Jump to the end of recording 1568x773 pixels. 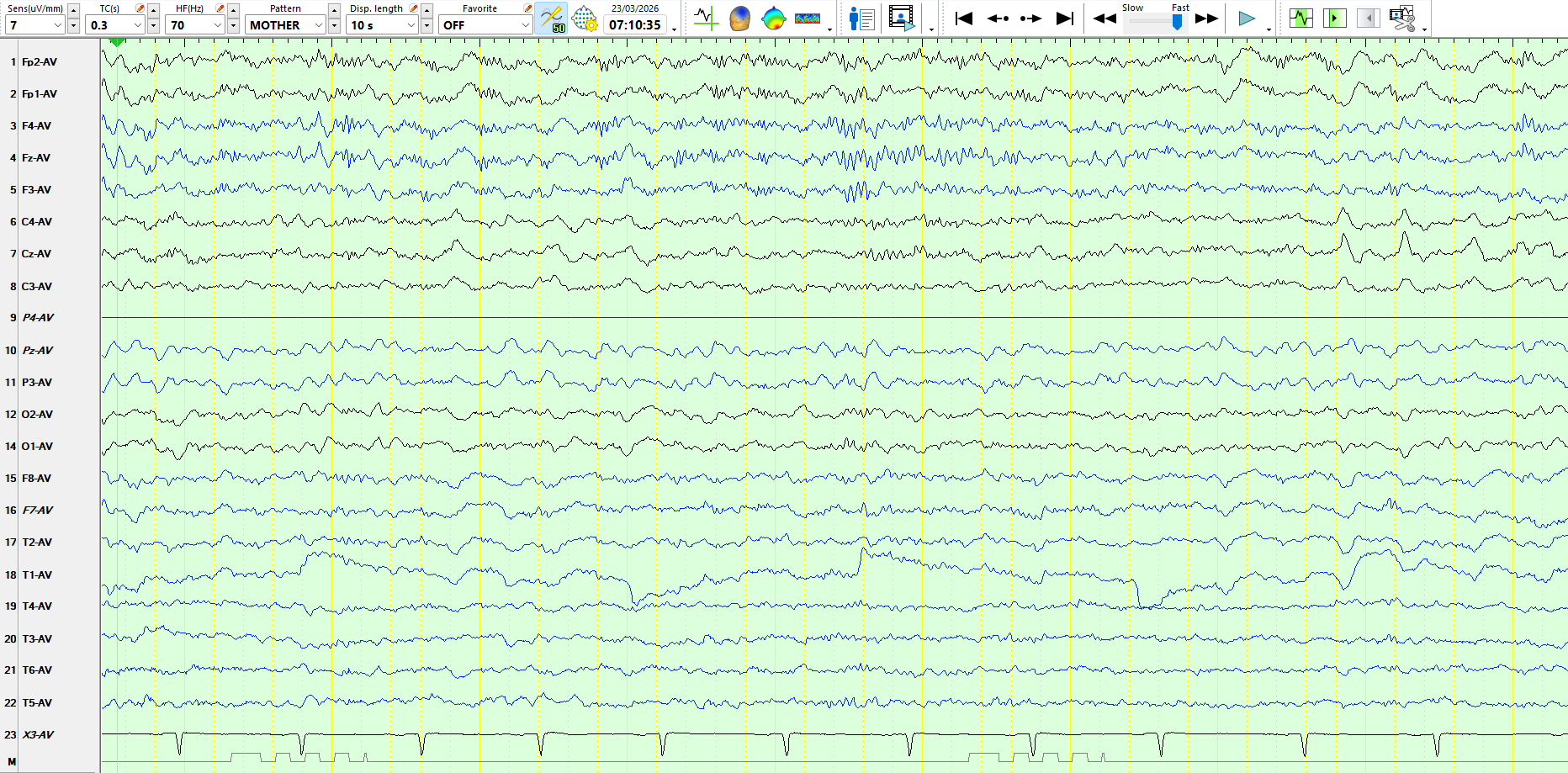click(1065, 18)
